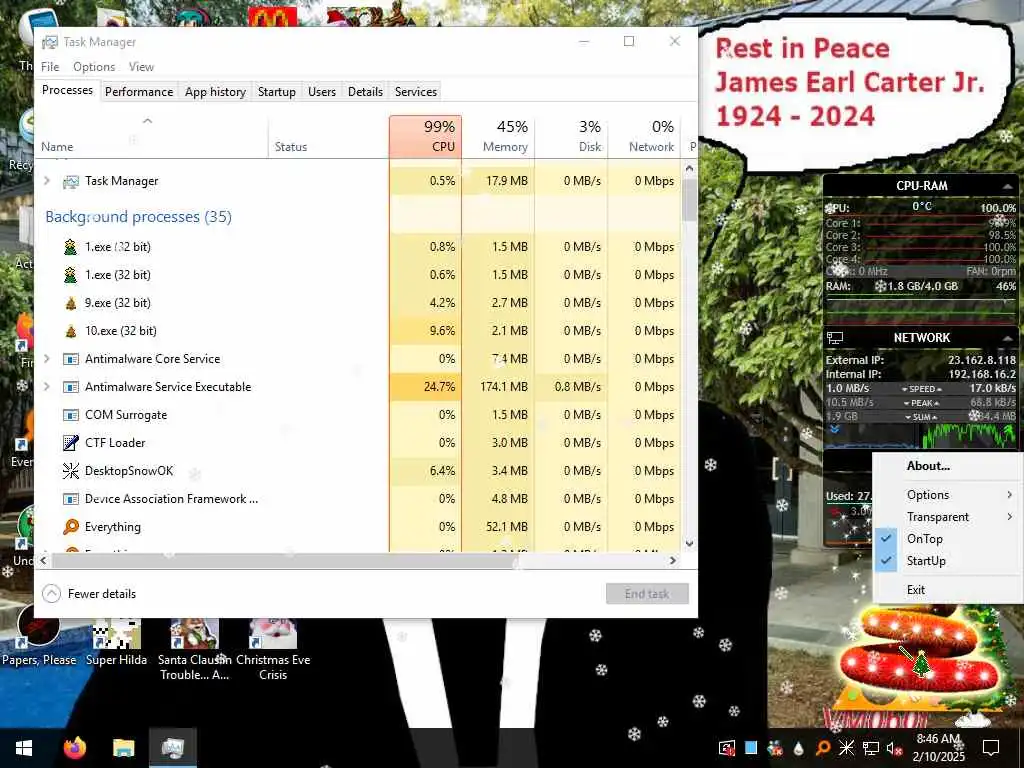Click the scroll-up arrow of process list
Image resolution: width=1024 pixels, height=768 pixels.
[690, 168]
